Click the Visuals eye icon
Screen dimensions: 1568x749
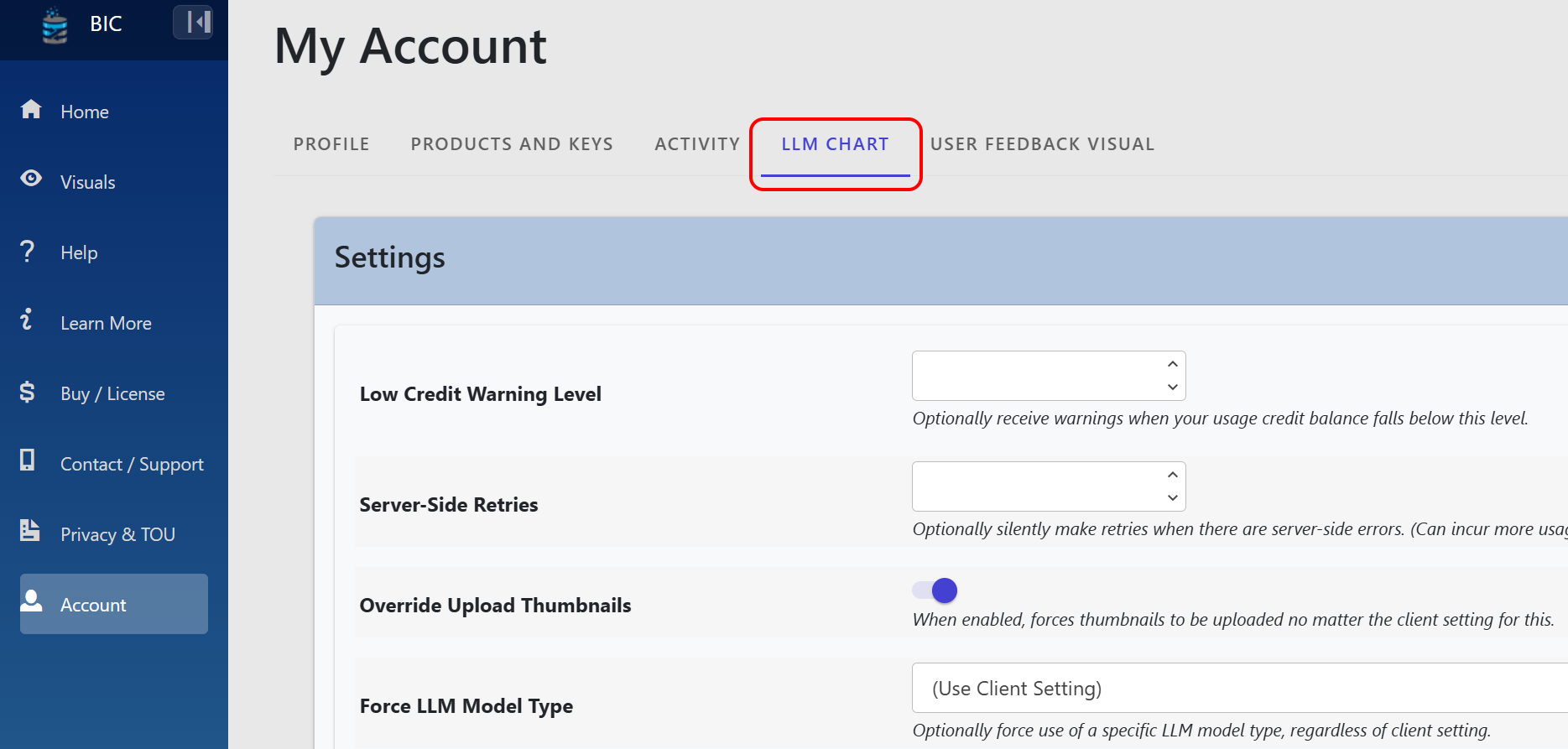pyautogui.click(x=31, y=178)
